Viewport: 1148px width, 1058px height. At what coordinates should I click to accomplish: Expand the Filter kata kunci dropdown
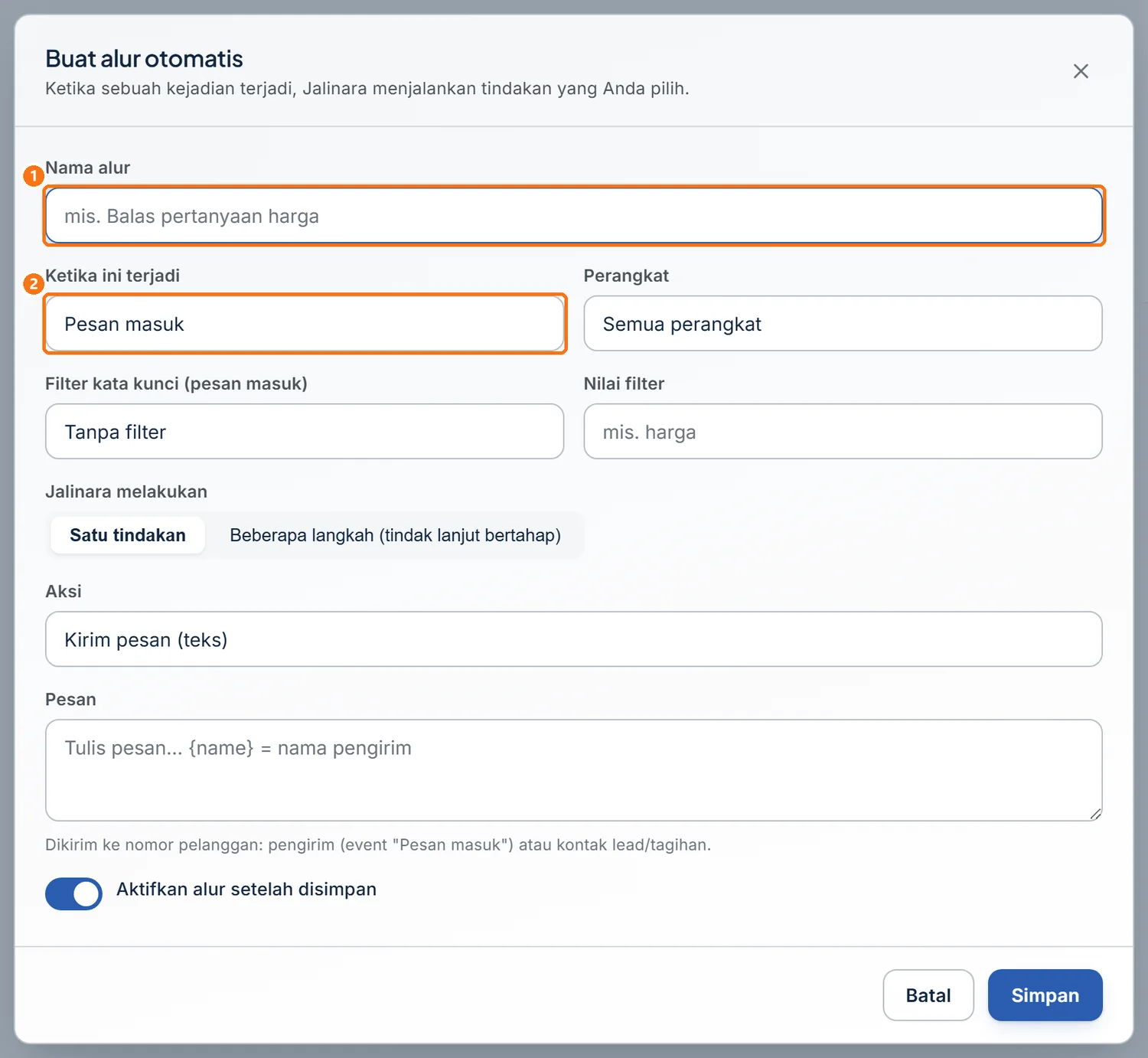pyautogui.click(x=305, y=432)
